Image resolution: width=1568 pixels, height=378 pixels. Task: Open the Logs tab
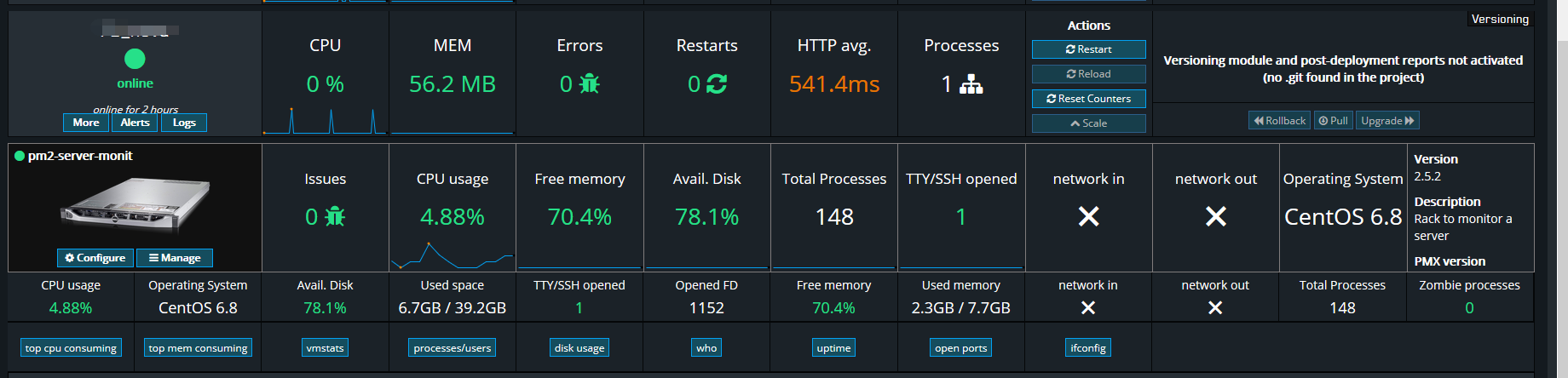[184, 123]
